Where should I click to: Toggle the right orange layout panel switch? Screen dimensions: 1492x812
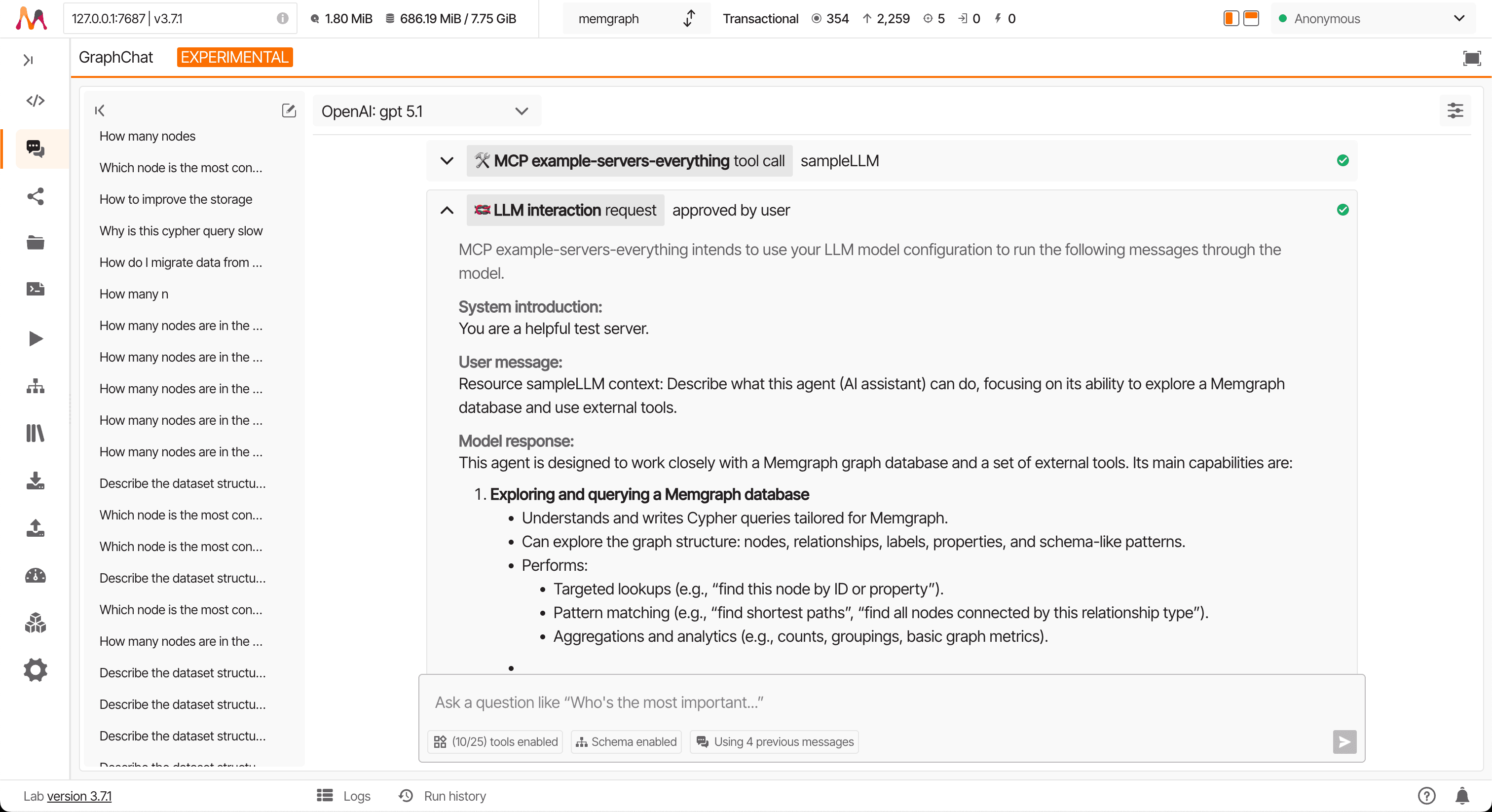pos(1251,19)
